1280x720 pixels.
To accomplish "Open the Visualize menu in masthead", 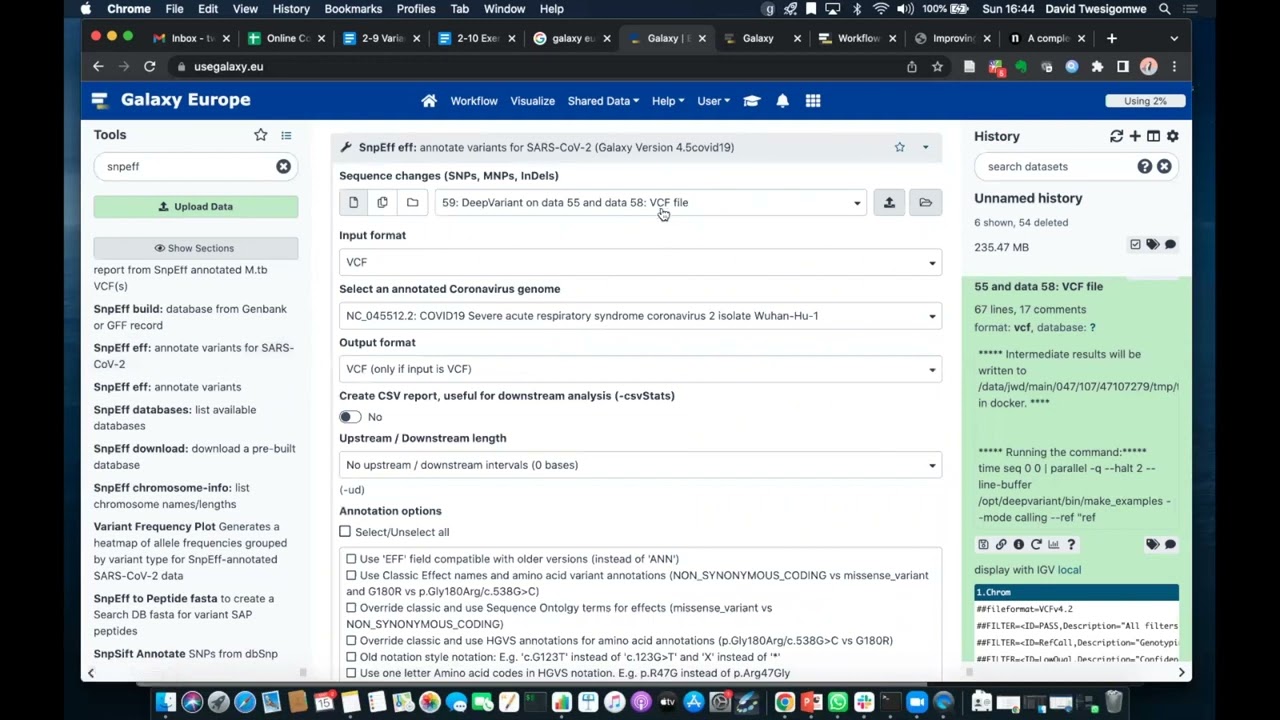I will (x=532, y=101).
